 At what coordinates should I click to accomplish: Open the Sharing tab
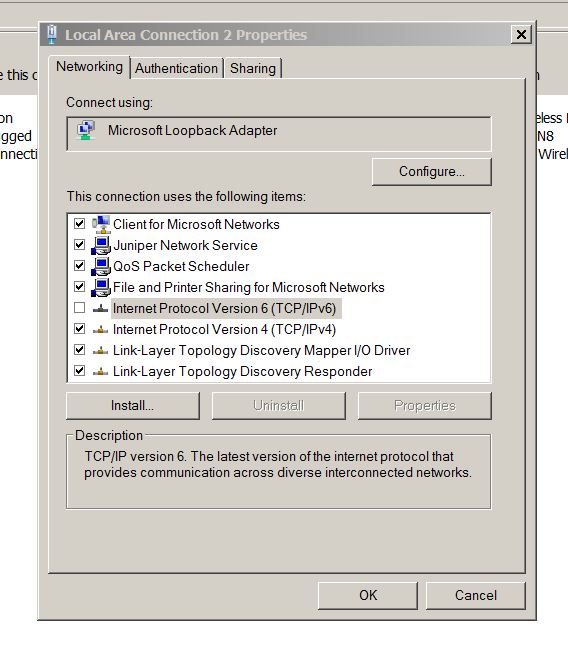253,68
